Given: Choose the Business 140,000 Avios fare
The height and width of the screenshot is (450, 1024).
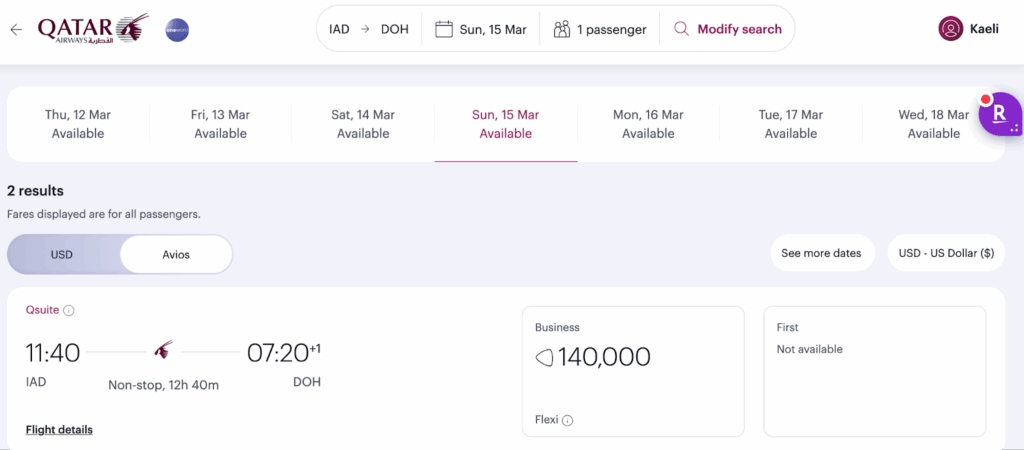Looking at the screenshot, I should (x=632, y=370).
